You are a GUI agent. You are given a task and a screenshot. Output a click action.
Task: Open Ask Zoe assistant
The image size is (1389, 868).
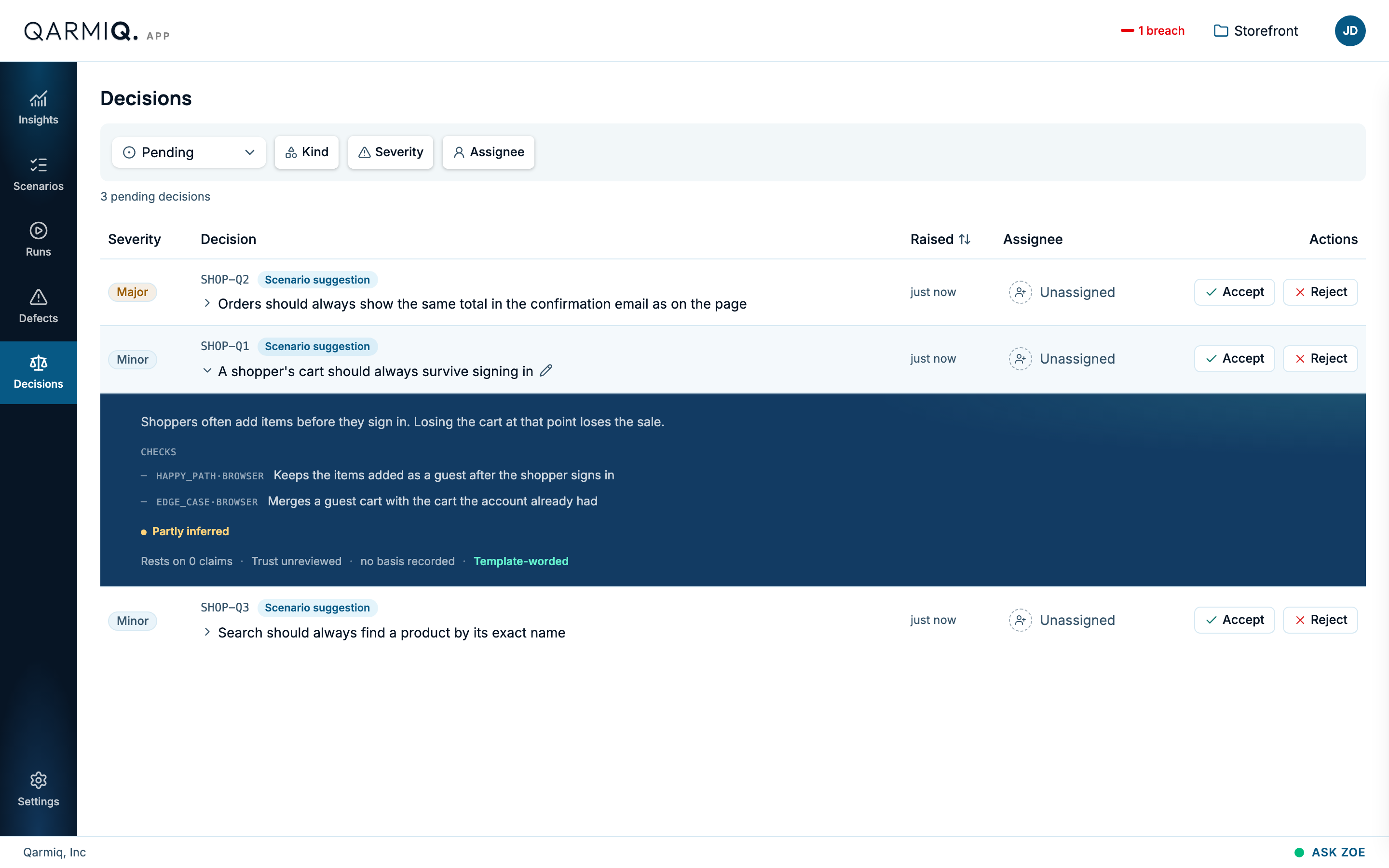pos(1329,852)
